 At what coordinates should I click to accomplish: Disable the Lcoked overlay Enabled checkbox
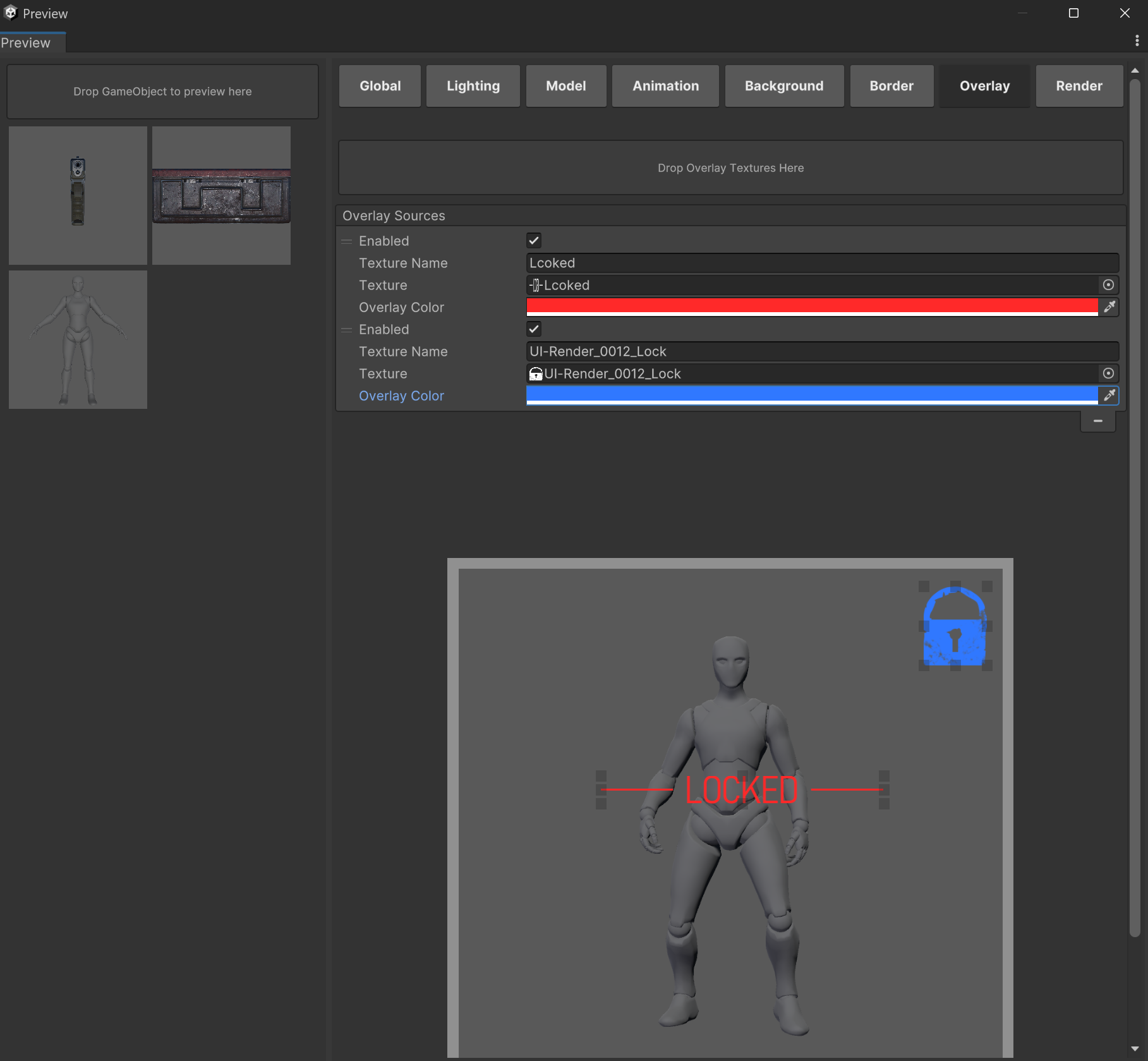[x=534, y=241]
